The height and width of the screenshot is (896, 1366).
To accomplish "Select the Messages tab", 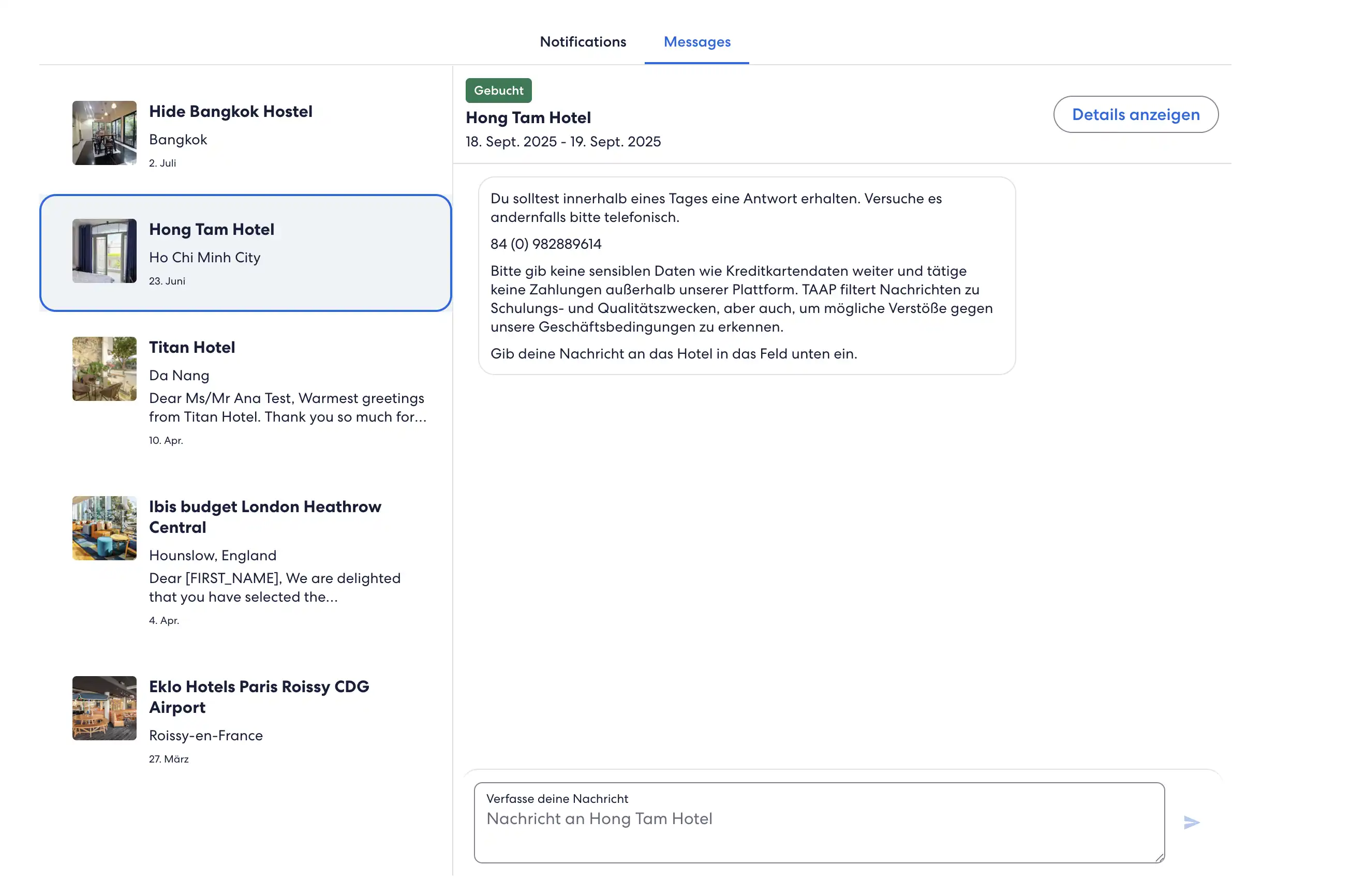I will point(697,42).
